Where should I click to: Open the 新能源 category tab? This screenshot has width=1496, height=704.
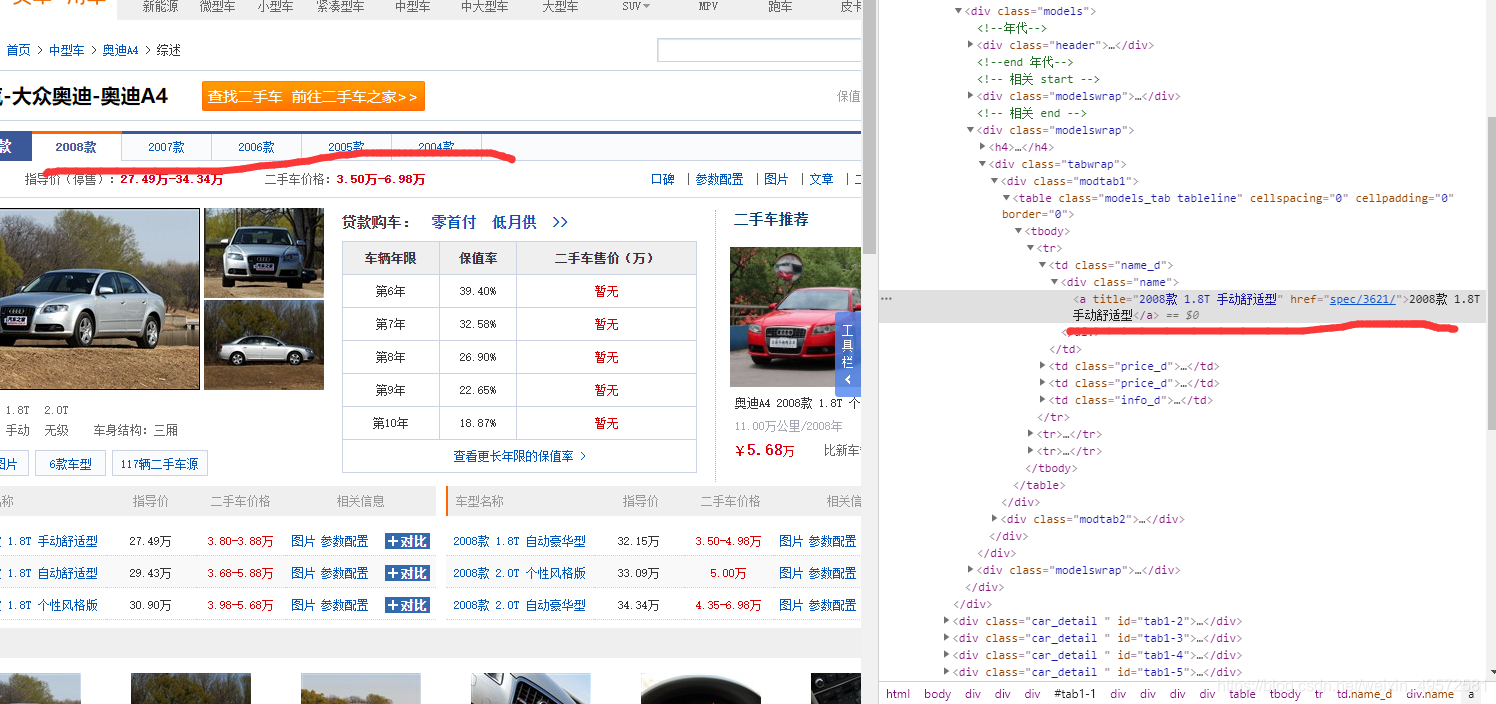(161, 7)
